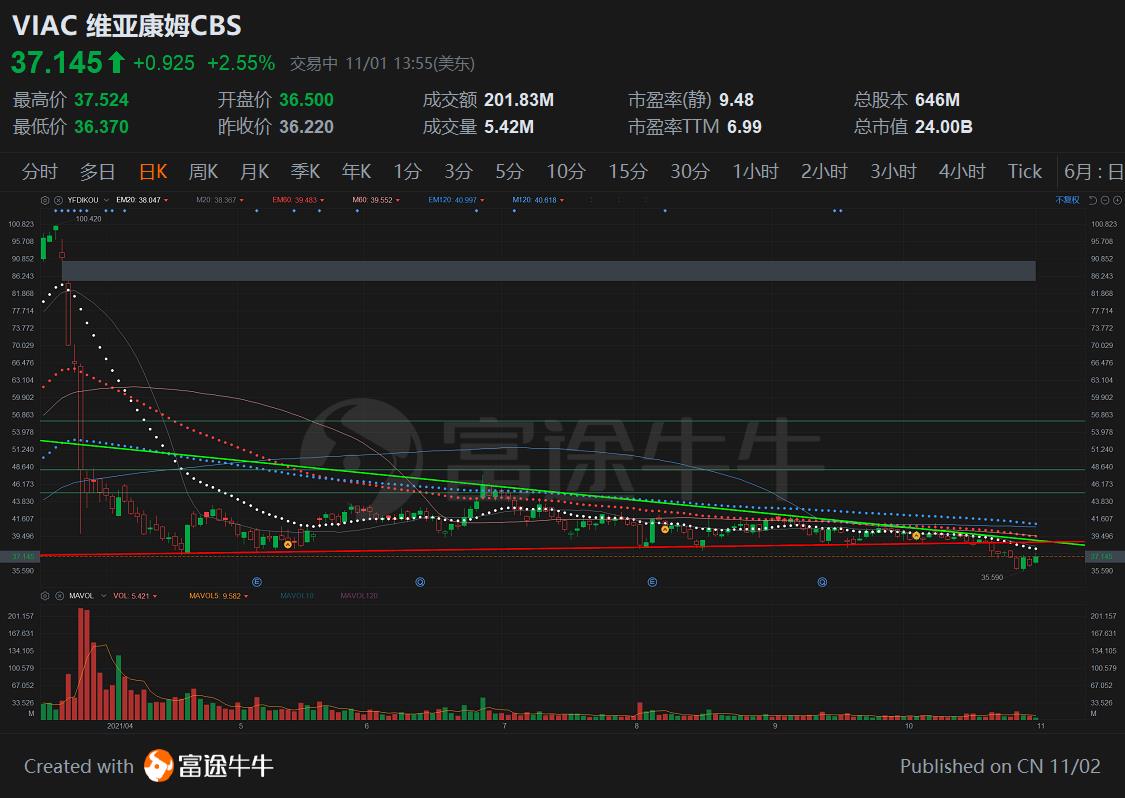Zoom in the chart with the plus icon
The height and width of the screenshot is (798, 1125).
[x=1117, y=200]
